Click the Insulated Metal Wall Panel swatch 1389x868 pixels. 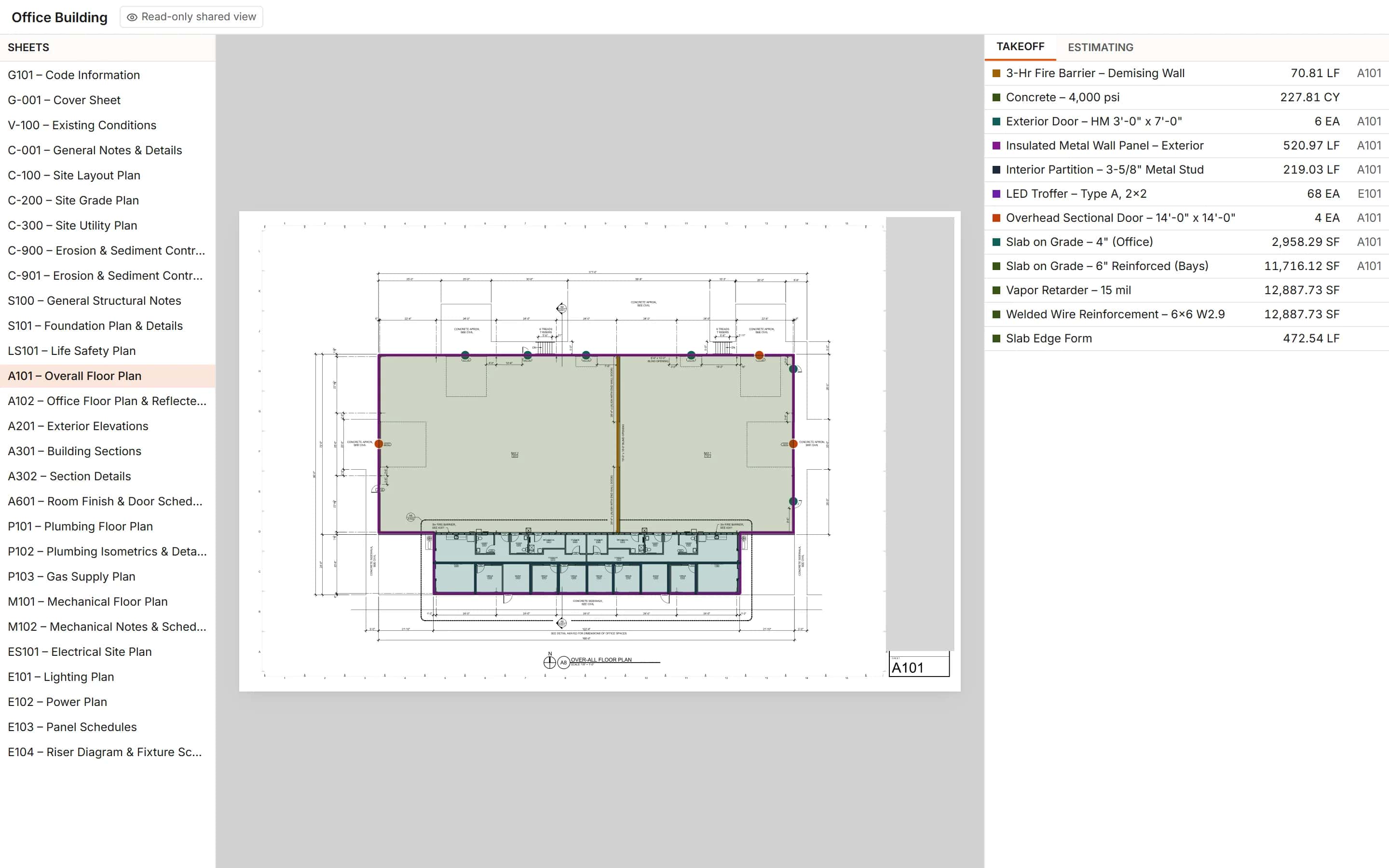(x=996, y=146)
